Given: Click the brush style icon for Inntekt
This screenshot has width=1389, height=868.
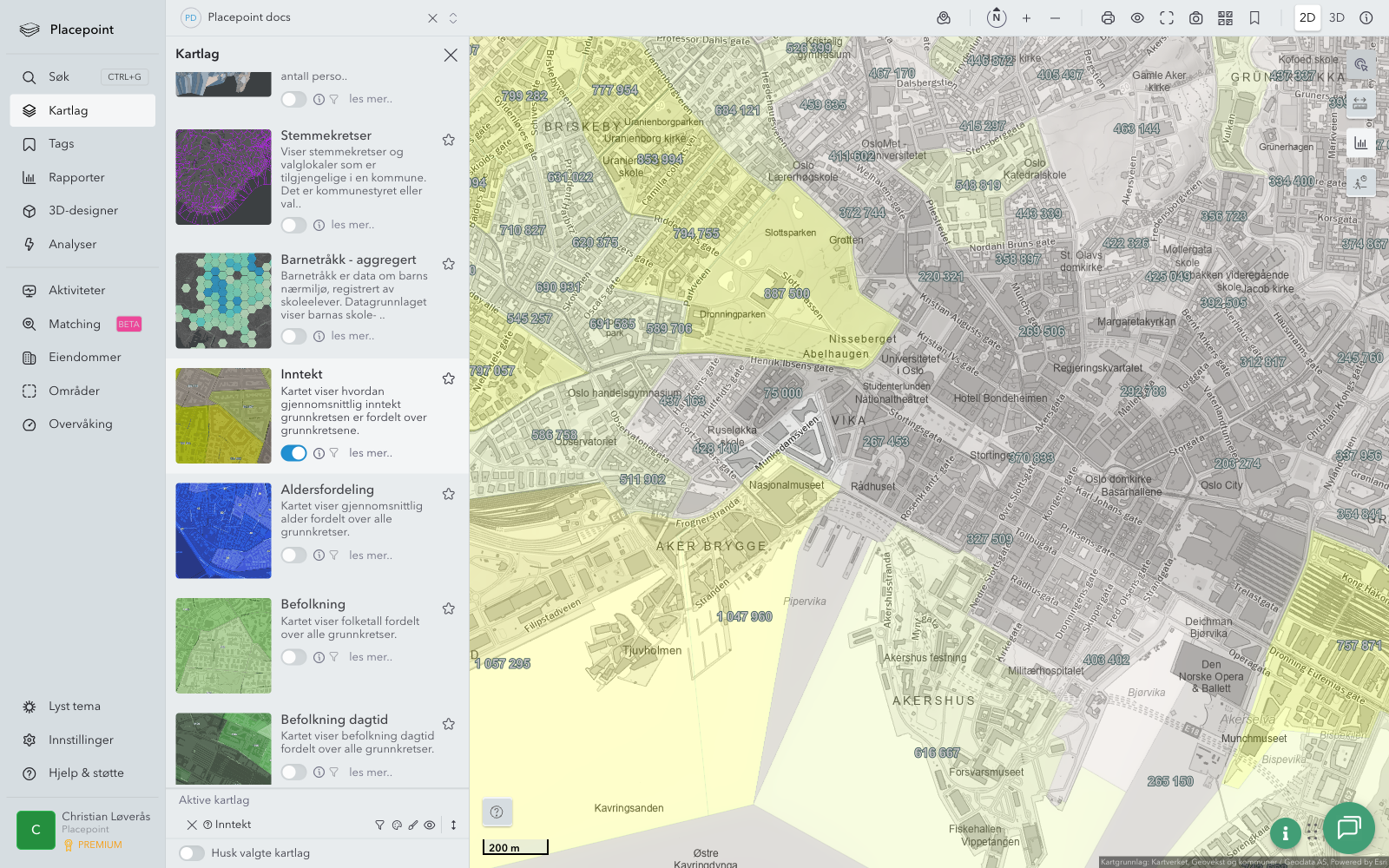Looking at the screenshot, I should 413,825.
